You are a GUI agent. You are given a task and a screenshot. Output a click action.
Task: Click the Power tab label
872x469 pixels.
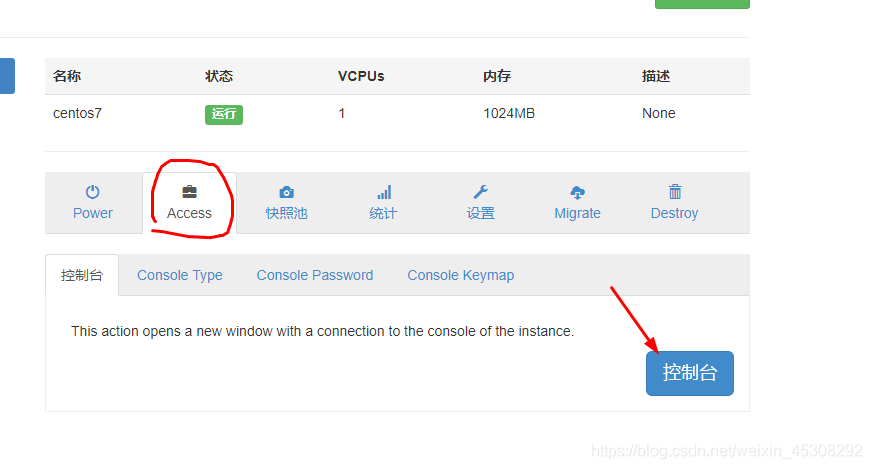tap(92, 214)
